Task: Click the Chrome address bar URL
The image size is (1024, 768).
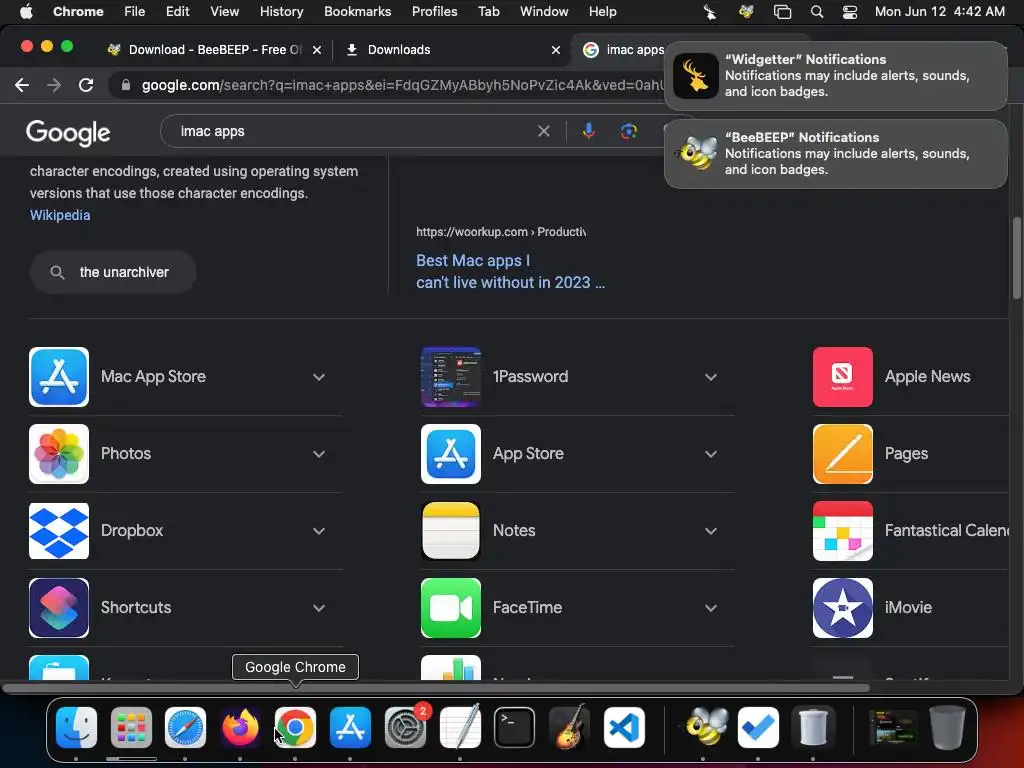Action: (x=402, y=85)
